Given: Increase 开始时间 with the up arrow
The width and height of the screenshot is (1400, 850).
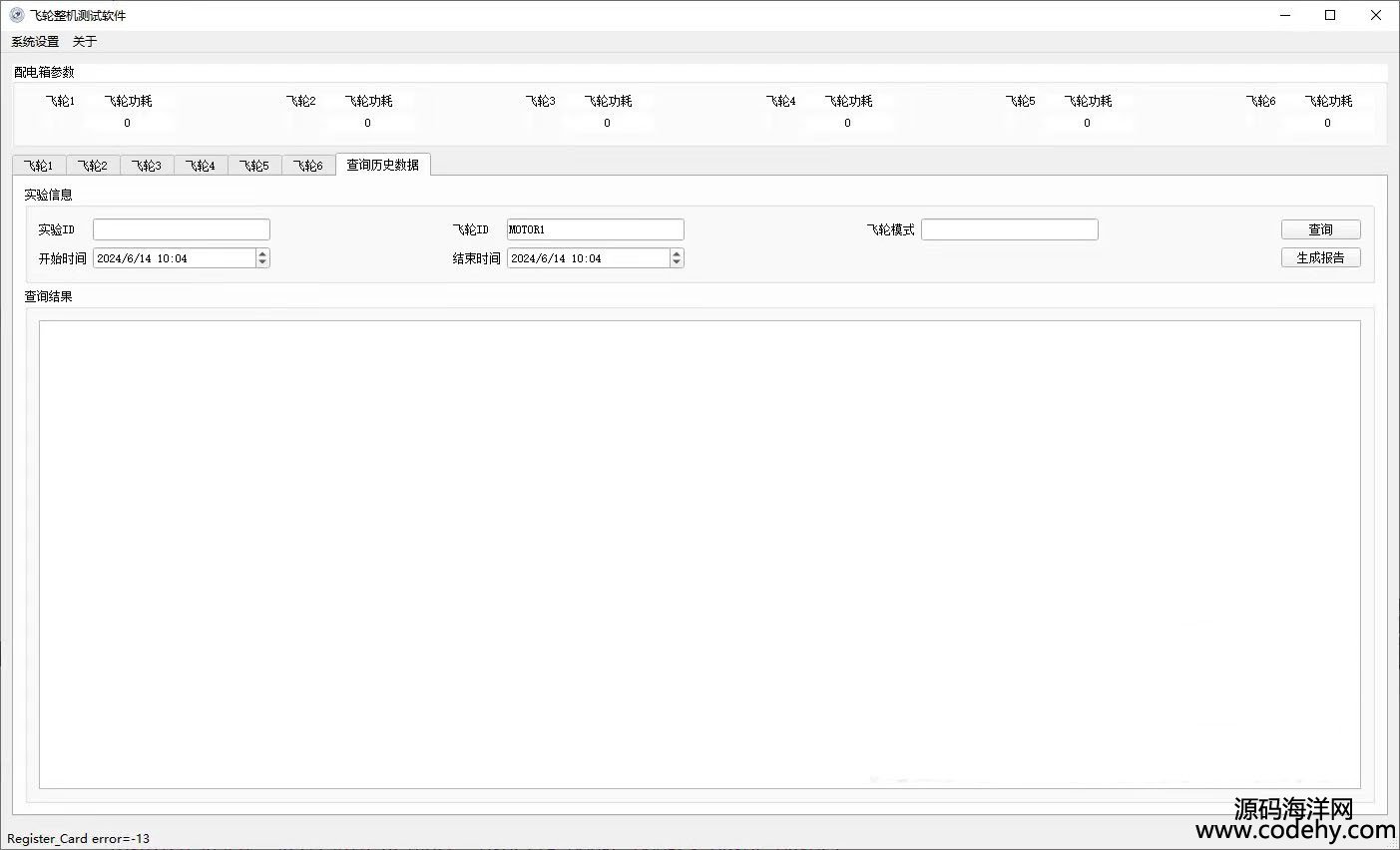Looking at the screenshot, I should pyautogui.click(x=262, y=253).
